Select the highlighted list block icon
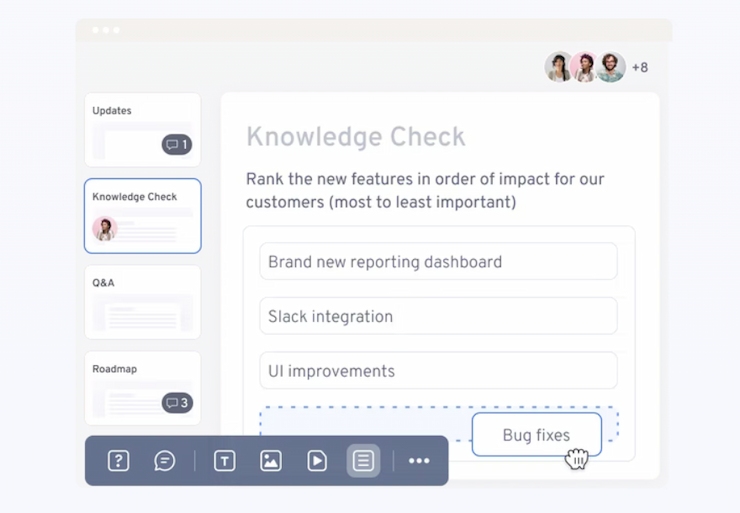This screenshot has height=513, width=740. point(363,461)
